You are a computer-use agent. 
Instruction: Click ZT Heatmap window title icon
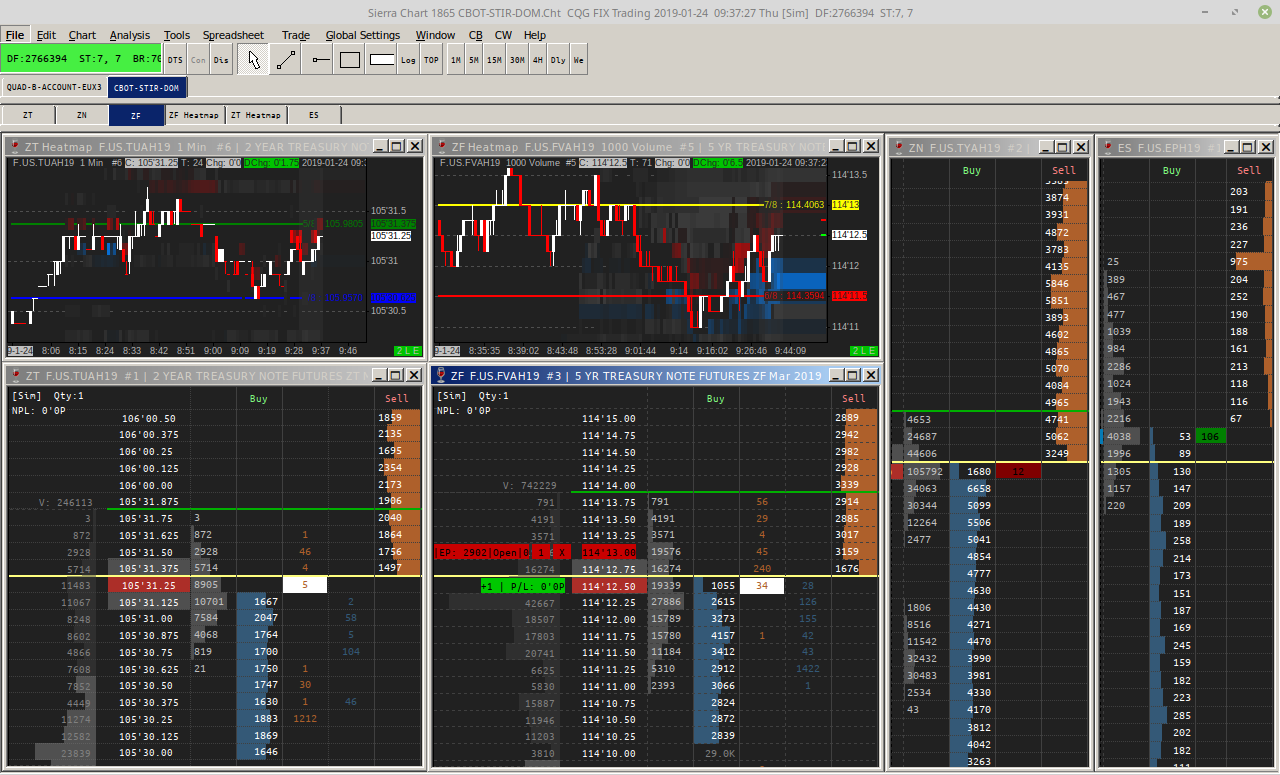[x=14, y=147]
